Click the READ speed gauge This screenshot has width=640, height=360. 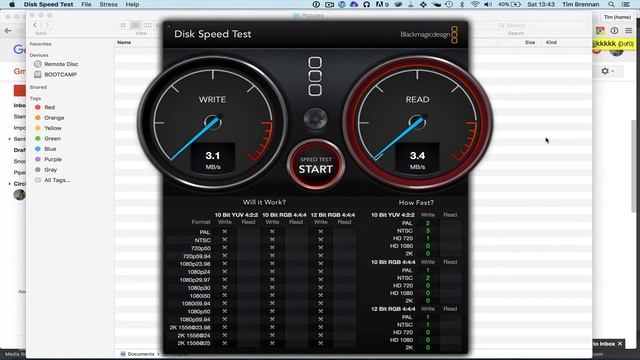tap(417, 123)
